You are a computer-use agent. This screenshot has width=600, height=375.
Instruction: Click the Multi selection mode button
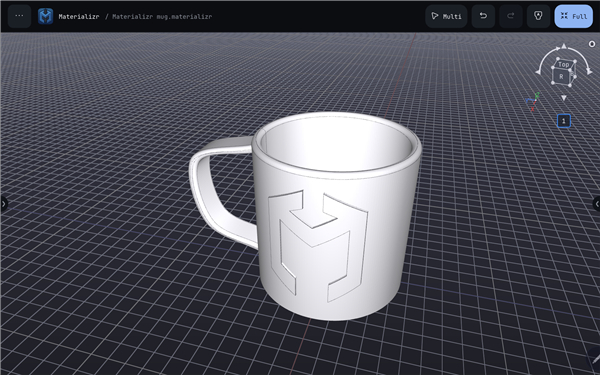click(446, 16)
